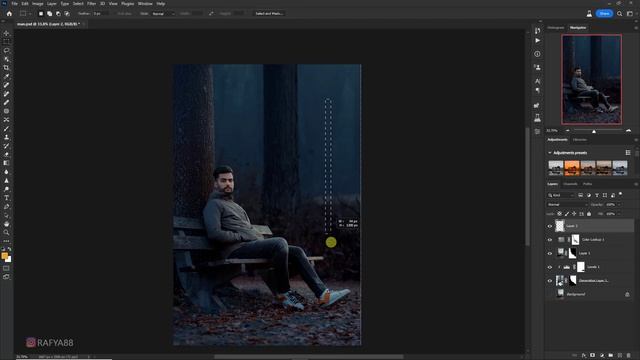This screenshot has height=360, width=640.
Task: Click New selection mode icon
Action: coord(41,13)
